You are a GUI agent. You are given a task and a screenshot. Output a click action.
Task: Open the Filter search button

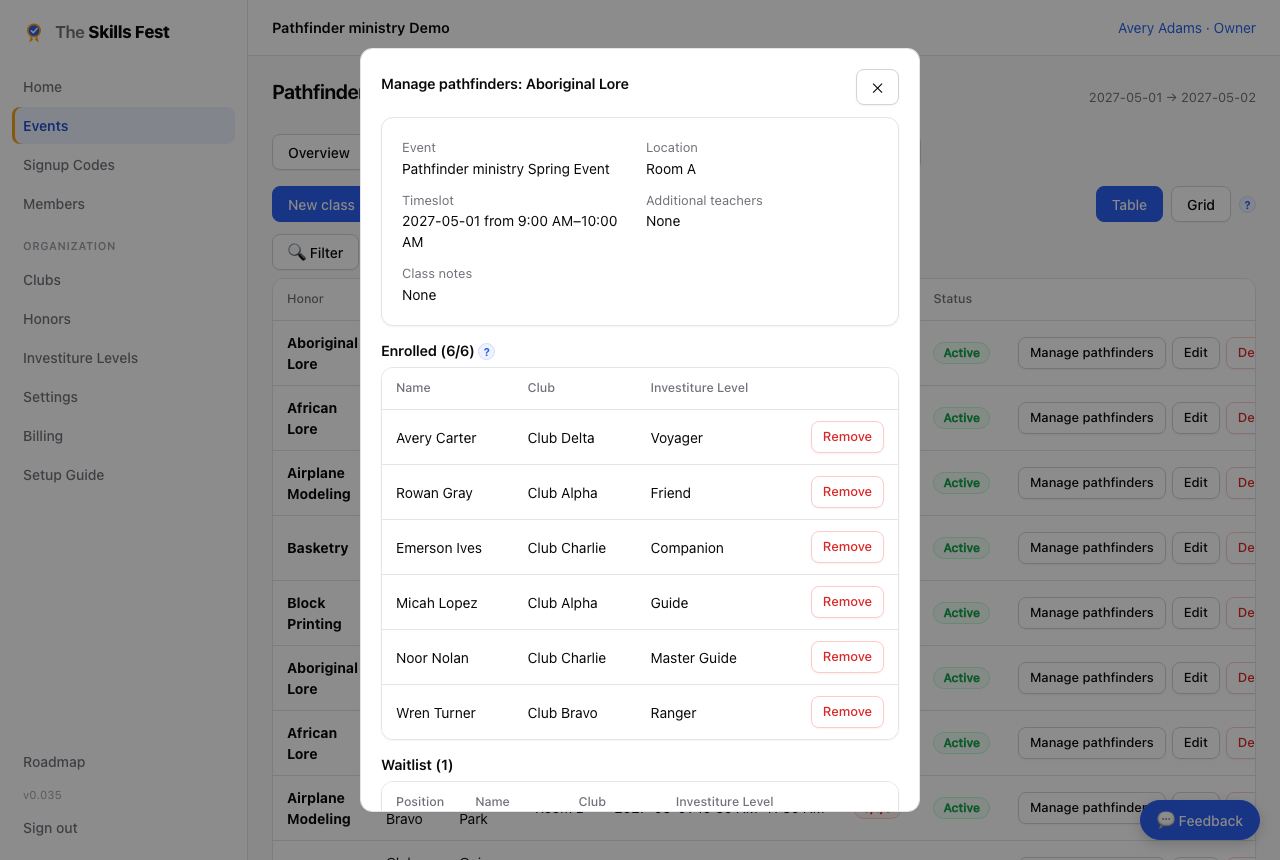pyautogui.click(x=315, y=252)
